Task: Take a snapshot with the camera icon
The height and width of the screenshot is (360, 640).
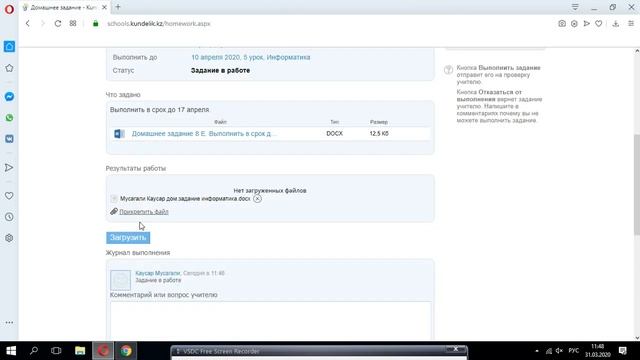Action: pyautogui.click(x=562, y=24)
